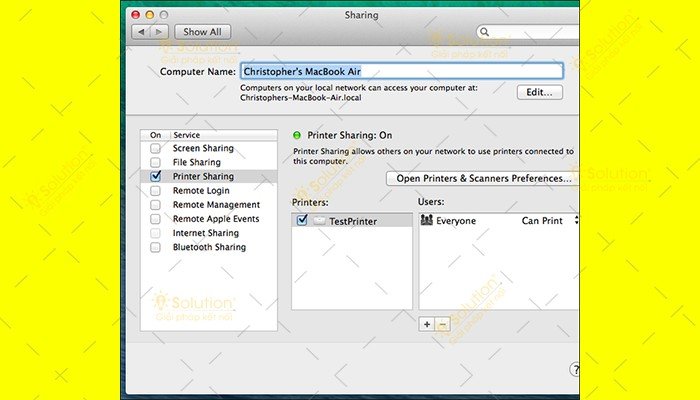The image size is (700, 400).
Task: Click the Show All button
Action: (202, 32)
